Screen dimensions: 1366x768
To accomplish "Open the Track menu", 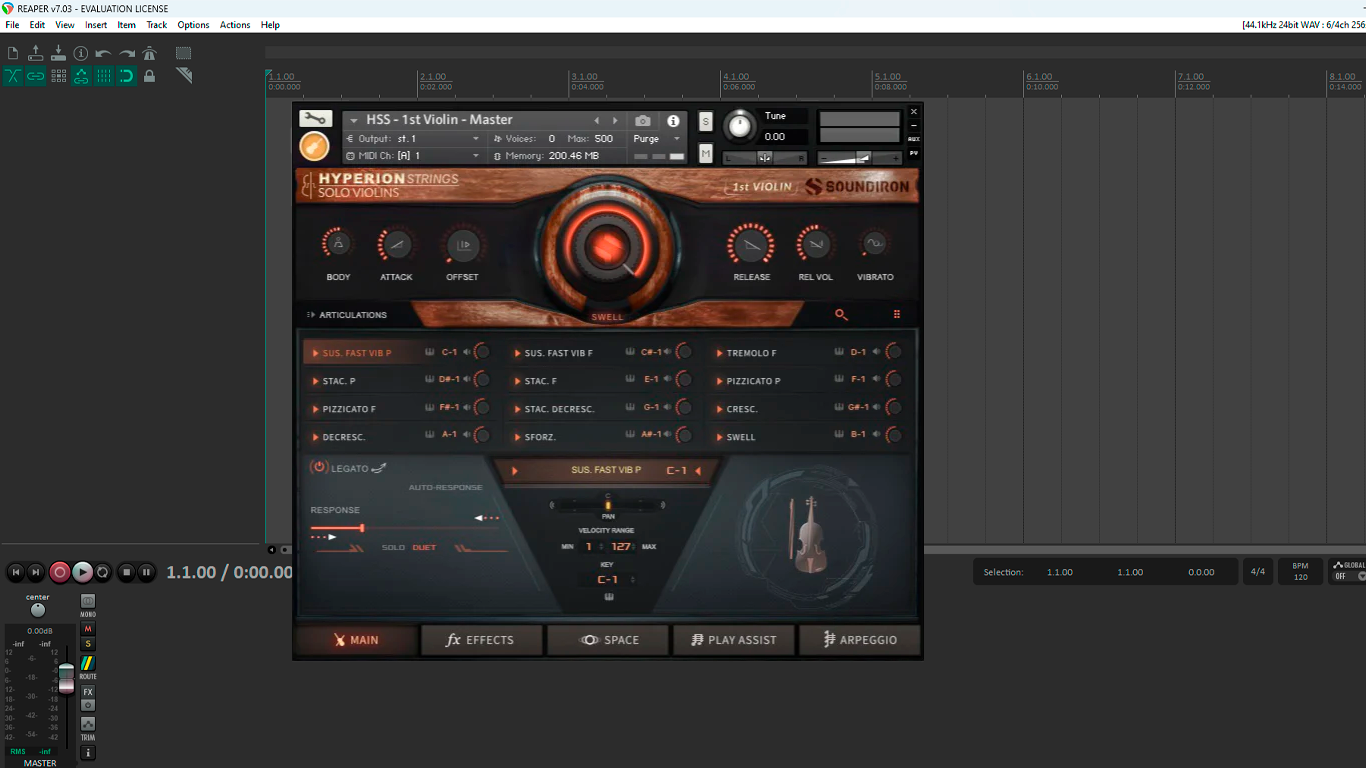I will point(157,25).
